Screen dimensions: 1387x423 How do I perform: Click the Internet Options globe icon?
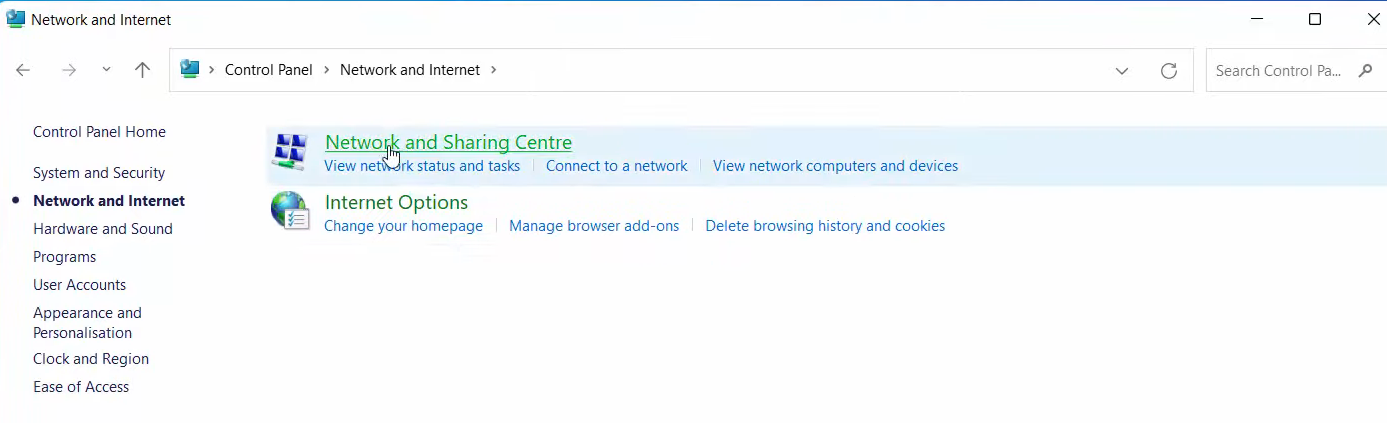(290, 212)
